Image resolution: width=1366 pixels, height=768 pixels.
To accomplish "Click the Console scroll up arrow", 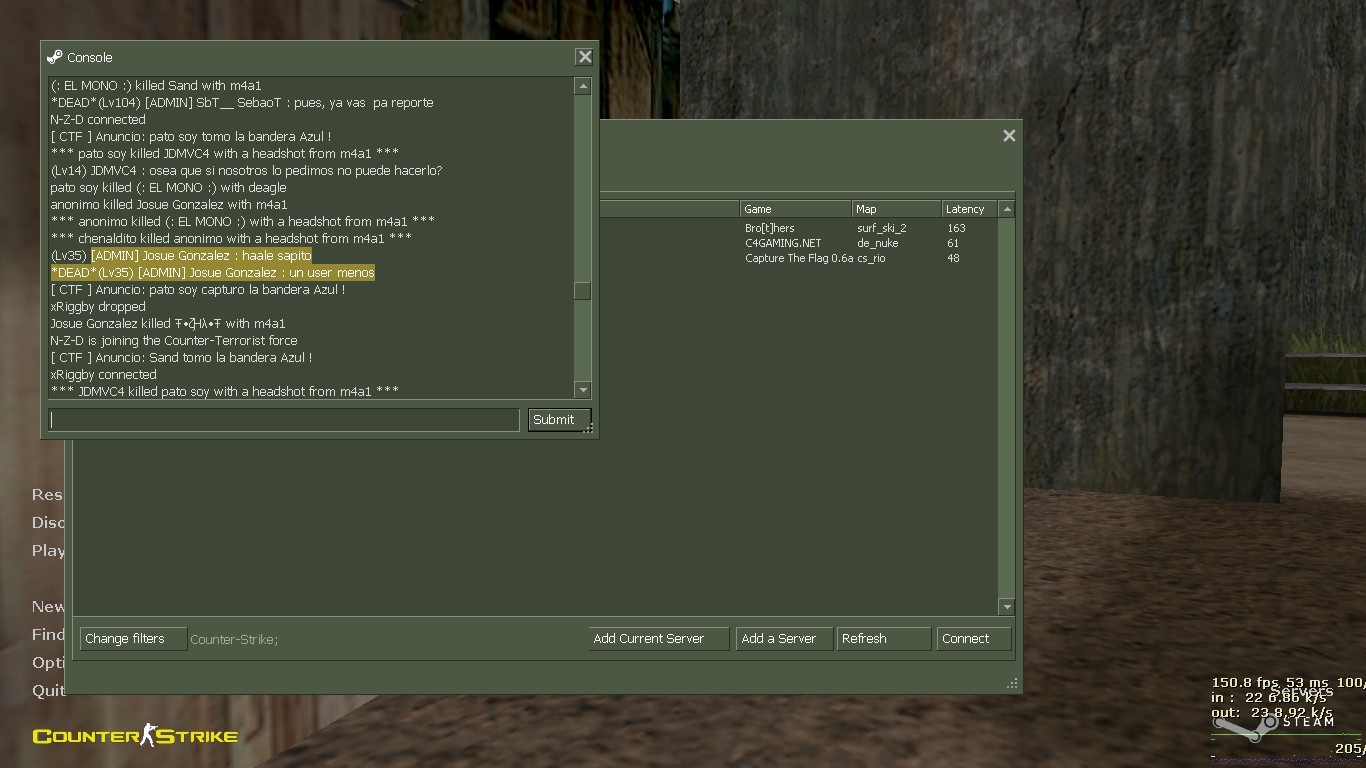I will (583, 87).
